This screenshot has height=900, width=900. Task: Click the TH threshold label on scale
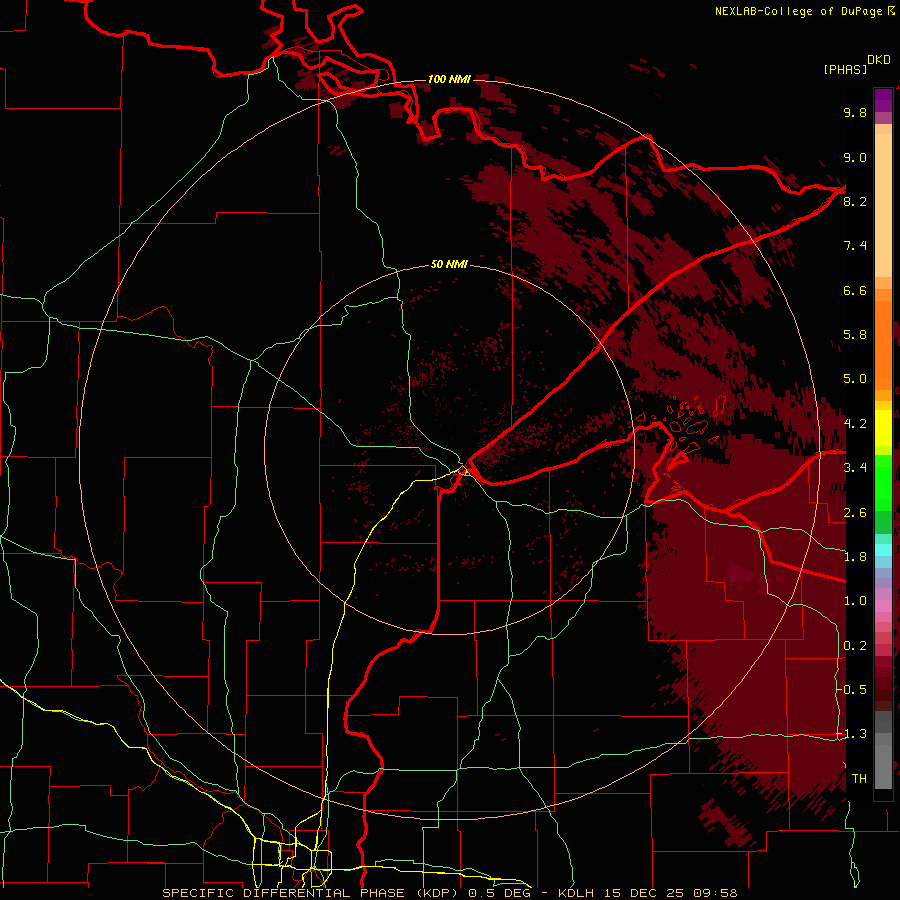pyautogui.click(x=859, y=779)
